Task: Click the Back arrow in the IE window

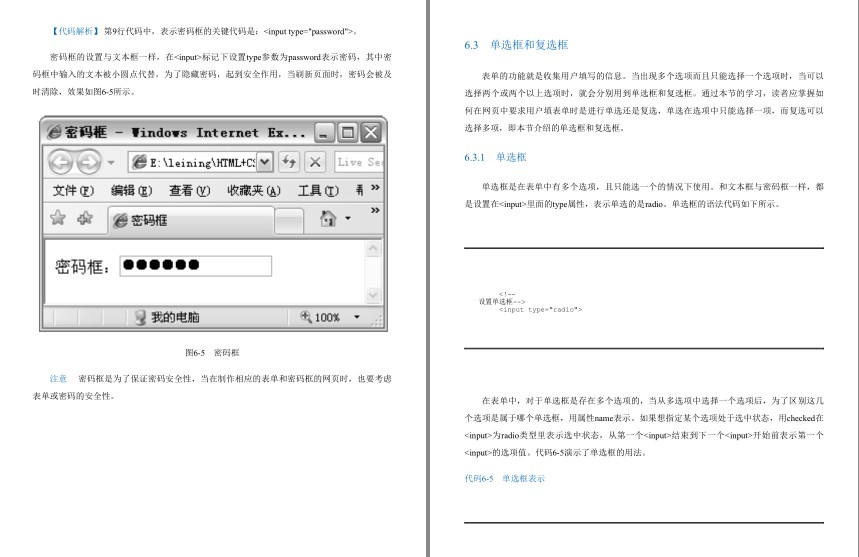Action: pyautogui.click(x=60, y=162)
